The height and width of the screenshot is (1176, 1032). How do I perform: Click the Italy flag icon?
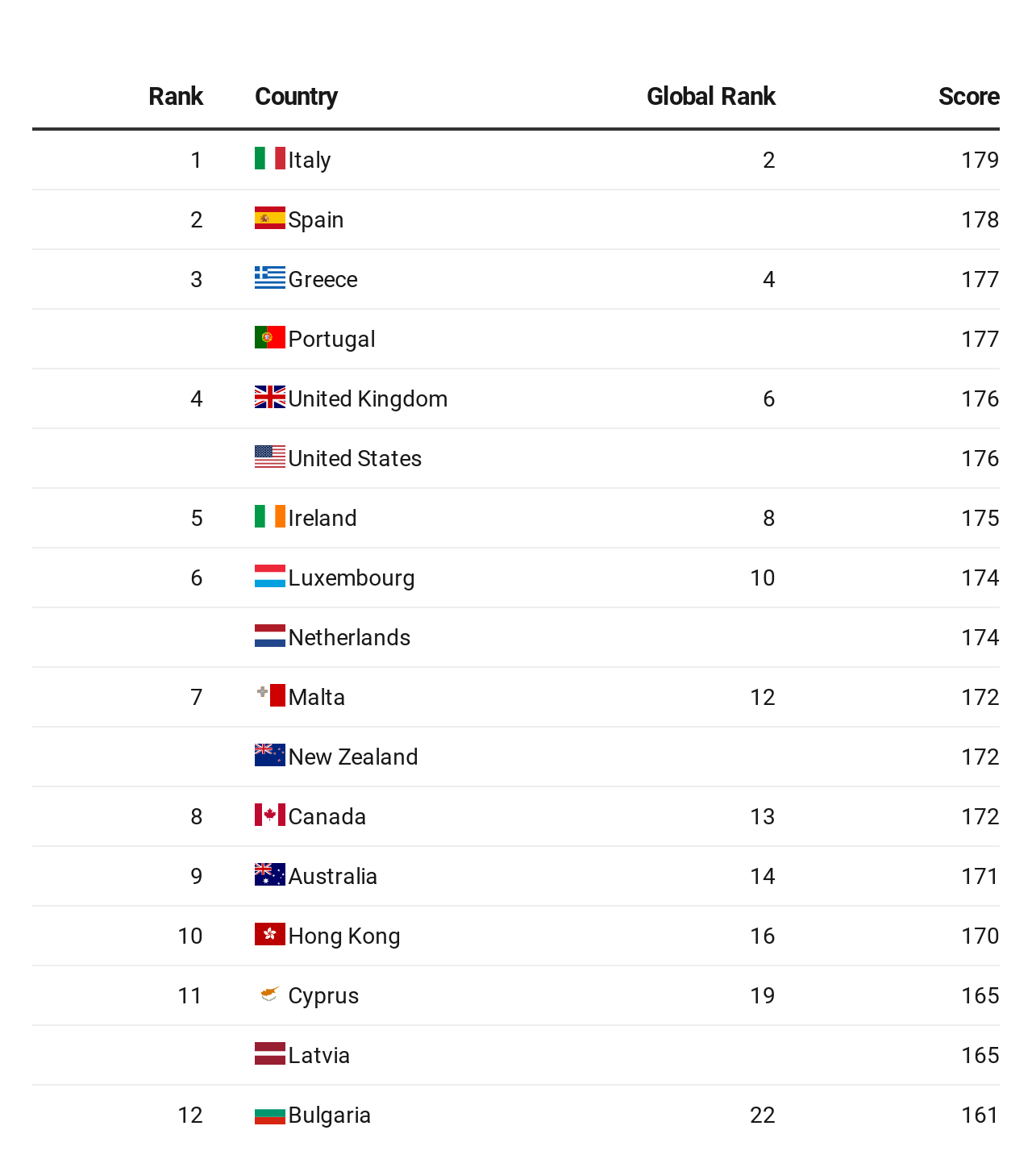(x=269, y=158)
